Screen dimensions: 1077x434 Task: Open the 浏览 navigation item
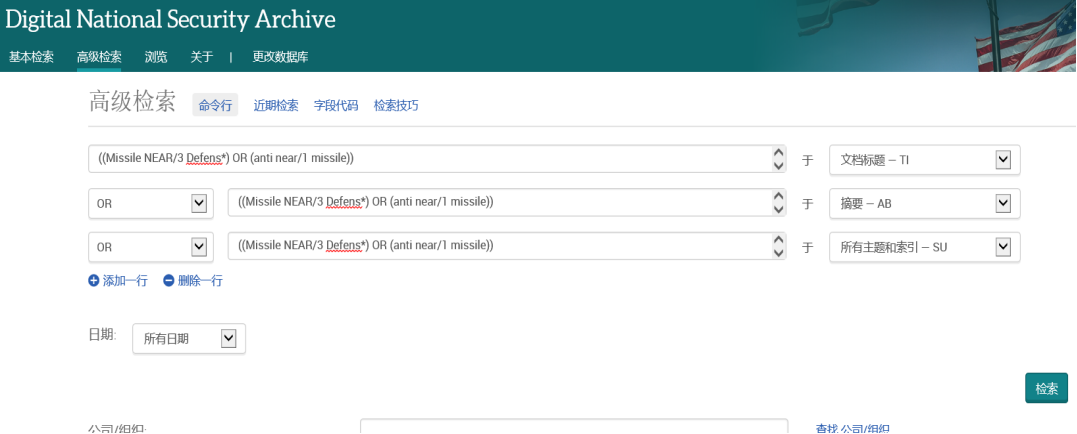click(x=156, y=57)
